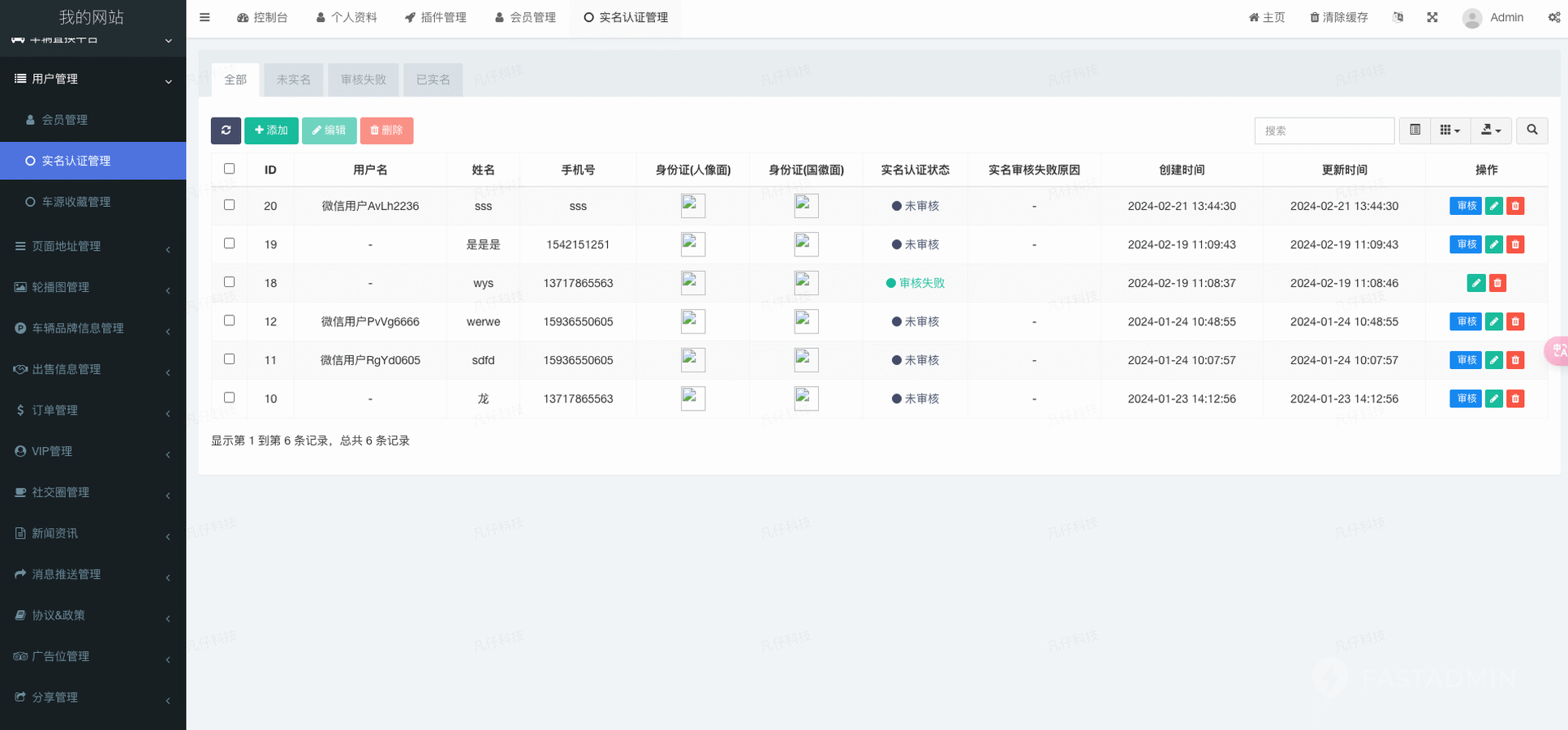This screenshot has width=1568, height=730.
Task: Select the checkbox for row ID 19
Action: point(229,243)
